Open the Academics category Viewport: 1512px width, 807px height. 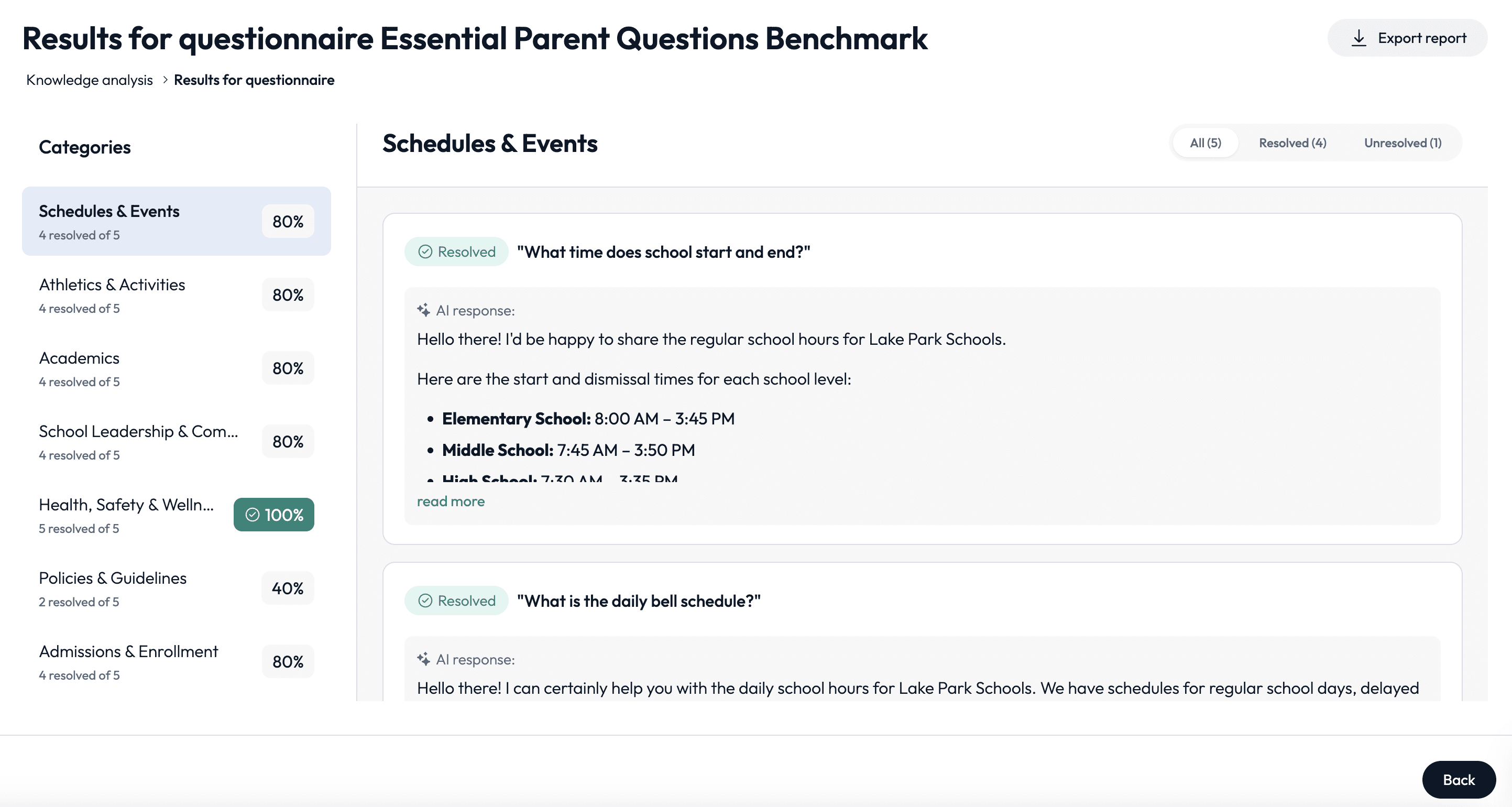pyautogui.click(x=177, y=368)
